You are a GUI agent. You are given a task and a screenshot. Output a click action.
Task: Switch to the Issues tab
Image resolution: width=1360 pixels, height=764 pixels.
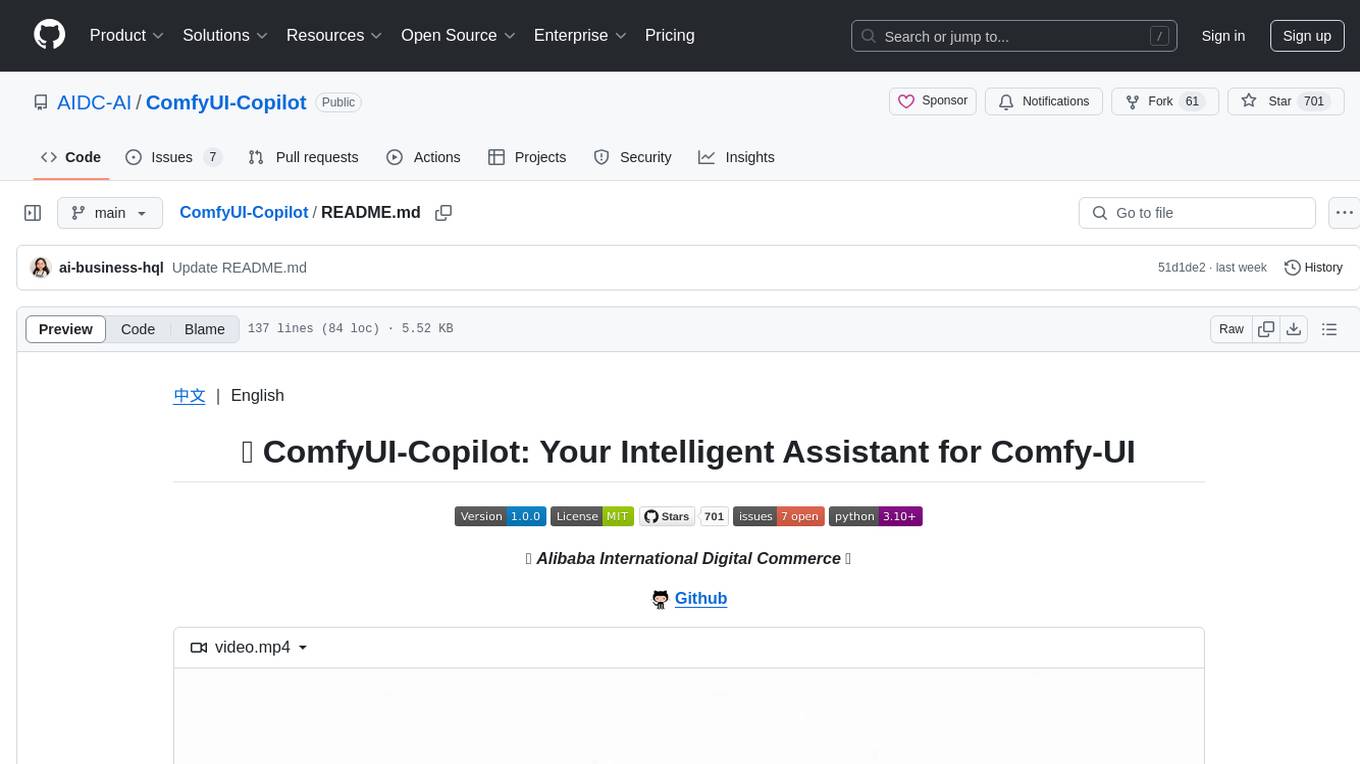click(172, 157)
